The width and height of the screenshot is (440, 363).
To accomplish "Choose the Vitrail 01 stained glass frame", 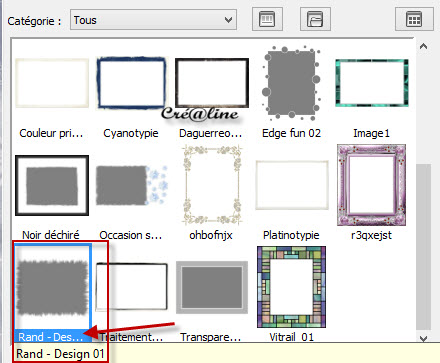I will 292,287.
